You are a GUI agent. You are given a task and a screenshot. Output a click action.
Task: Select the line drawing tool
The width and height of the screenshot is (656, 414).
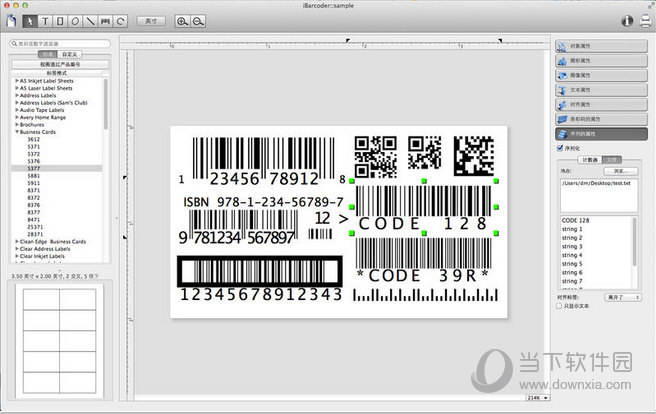click(x=90, y=20)
